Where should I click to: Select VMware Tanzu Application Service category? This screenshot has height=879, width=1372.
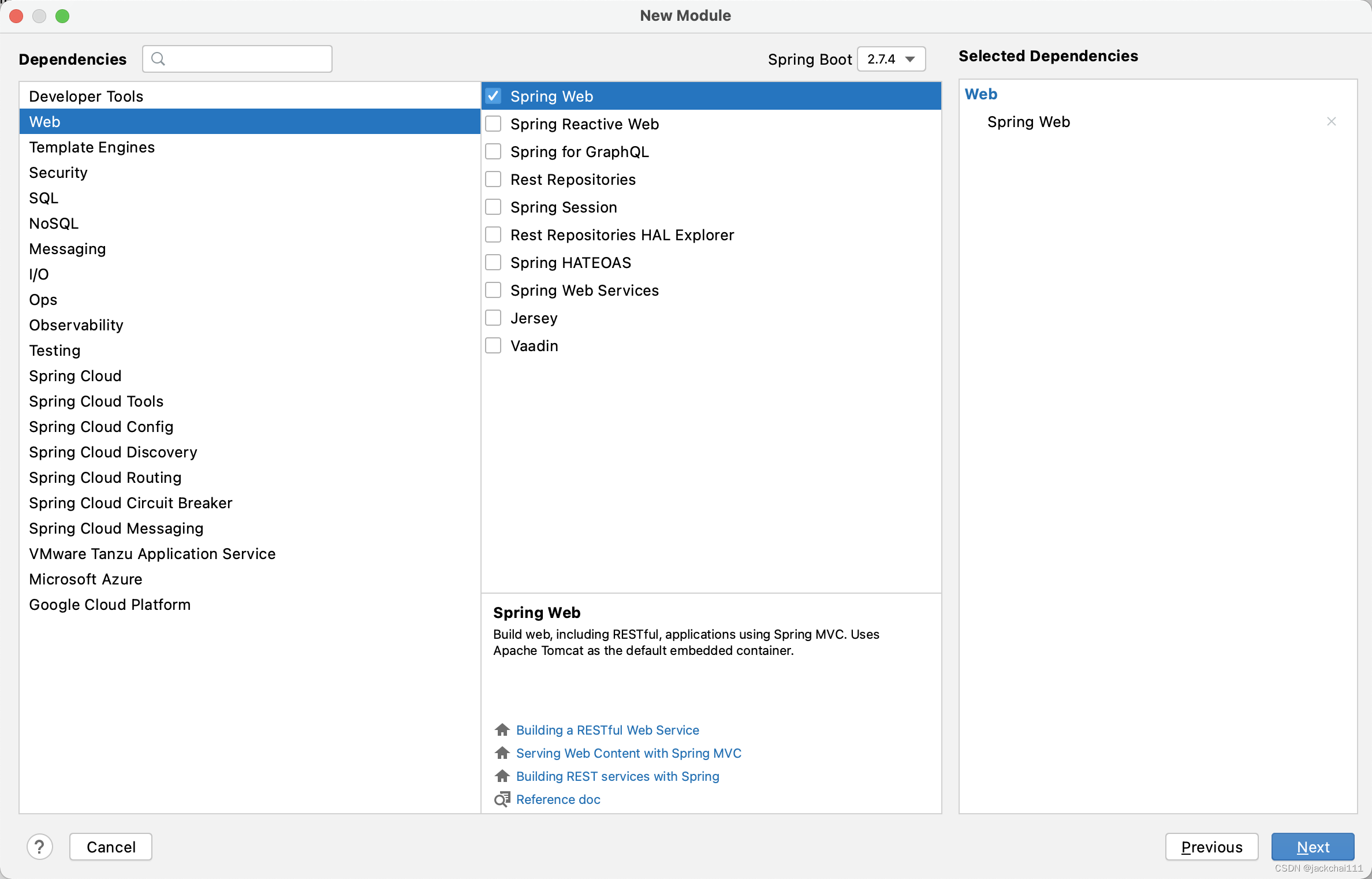coord(249,553)
